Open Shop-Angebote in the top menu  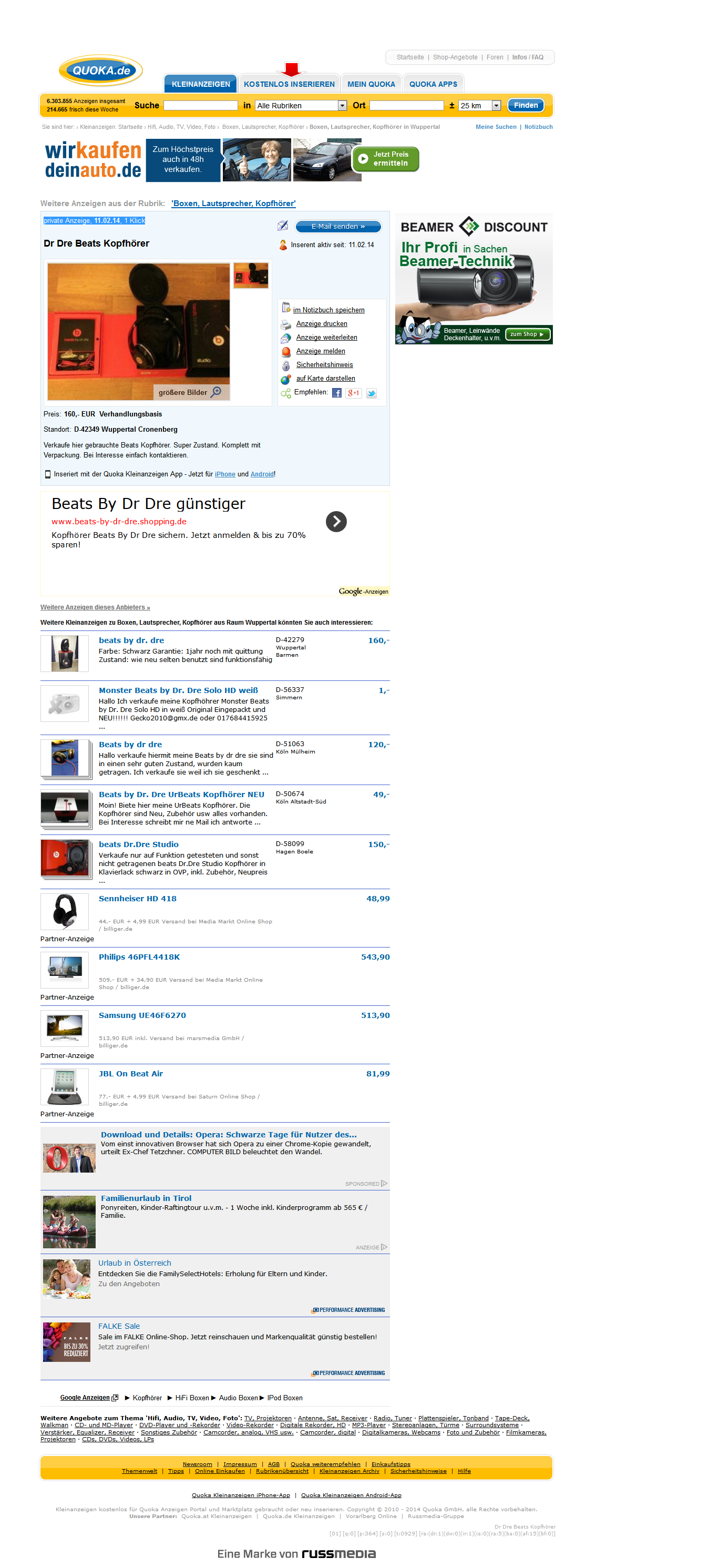[455, 57]
